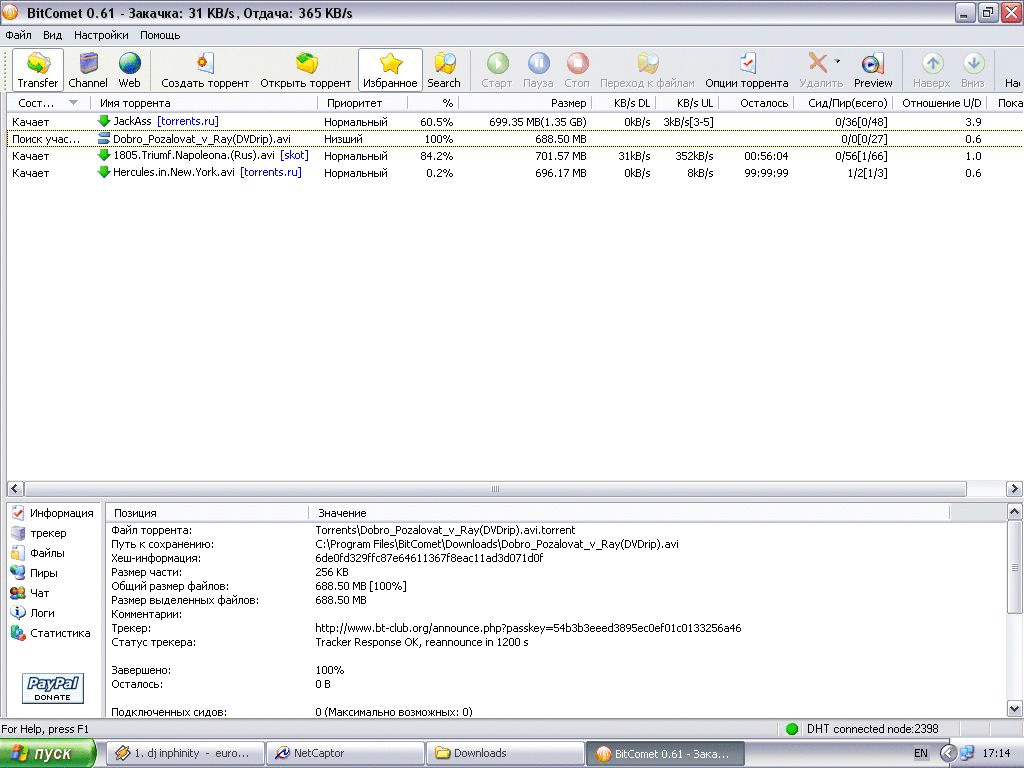Click the hash value 6de0fd329ffc…
The height and width of the screenshot is (768, 1024).
click(429, 558)
